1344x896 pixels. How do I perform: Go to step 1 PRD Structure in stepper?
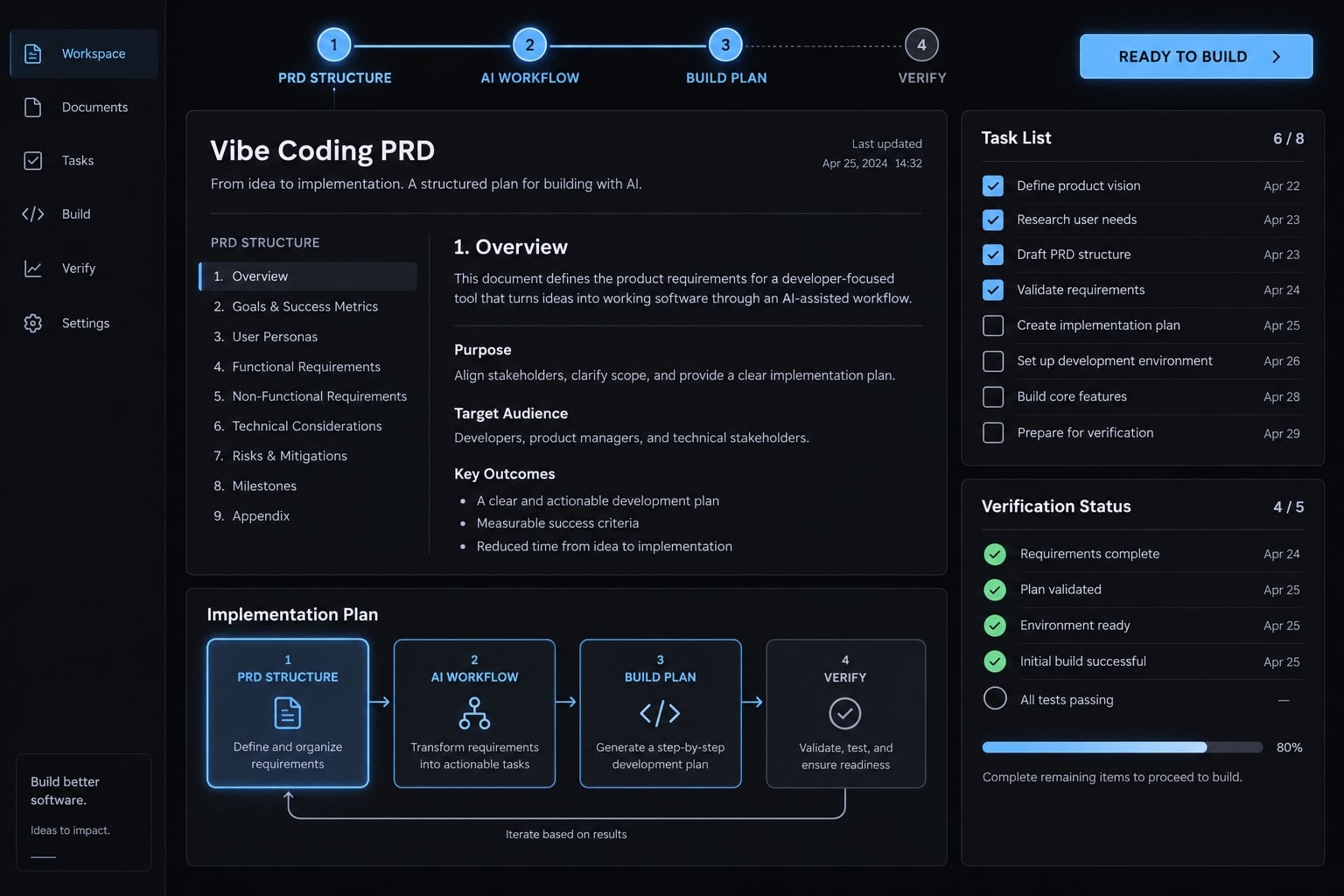334,45
